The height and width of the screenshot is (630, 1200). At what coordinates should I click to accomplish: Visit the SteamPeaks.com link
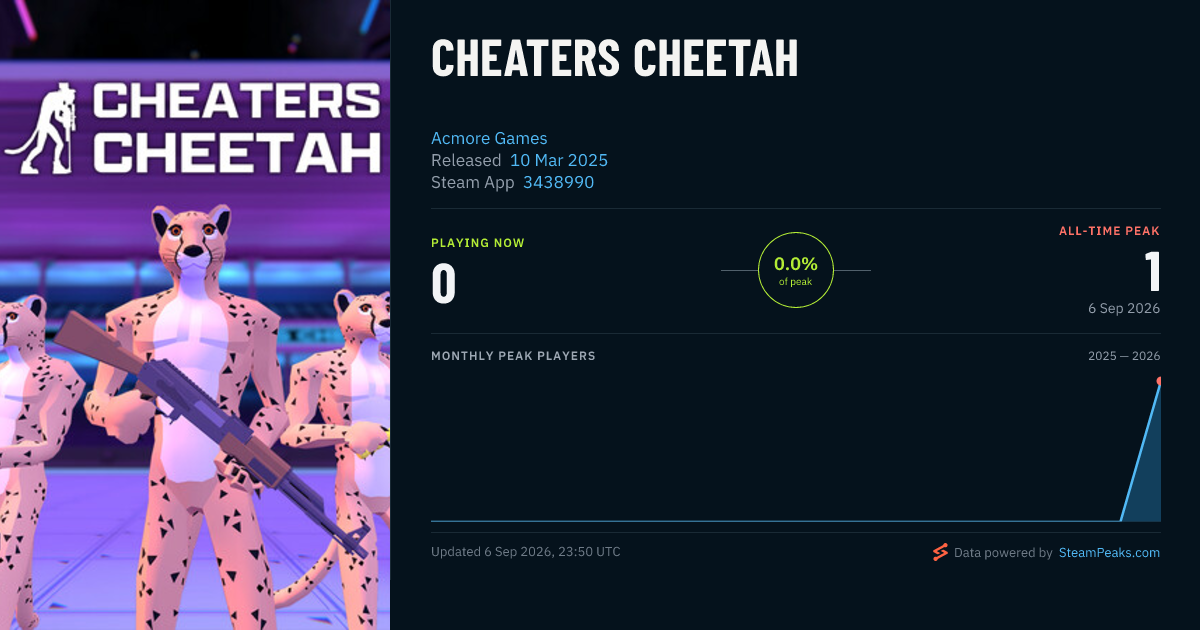[x=1109, y=552]
